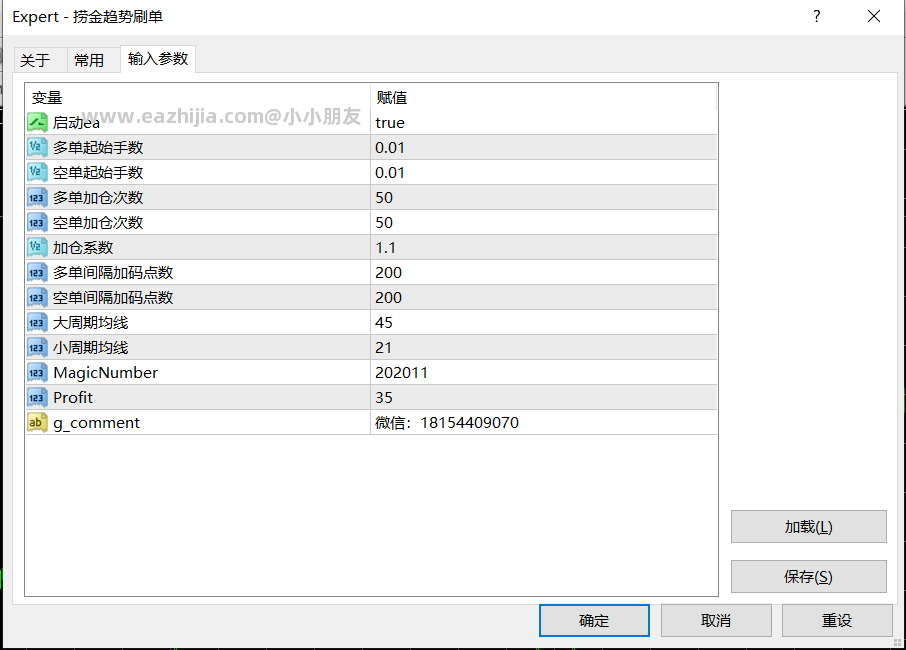
Task: Select the 多单起始手数 variable name
Action: (x=98, y=147)
